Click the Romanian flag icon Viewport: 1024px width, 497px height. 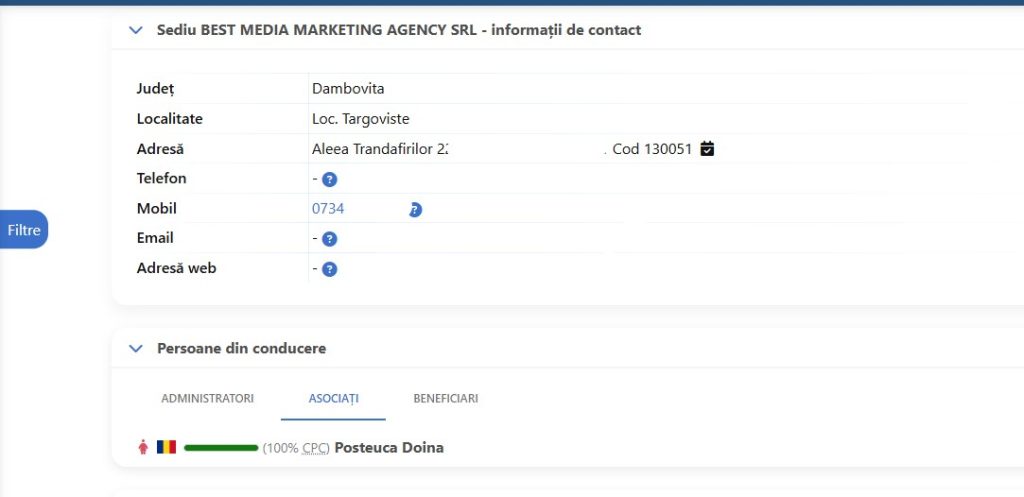tap(166, 448)
